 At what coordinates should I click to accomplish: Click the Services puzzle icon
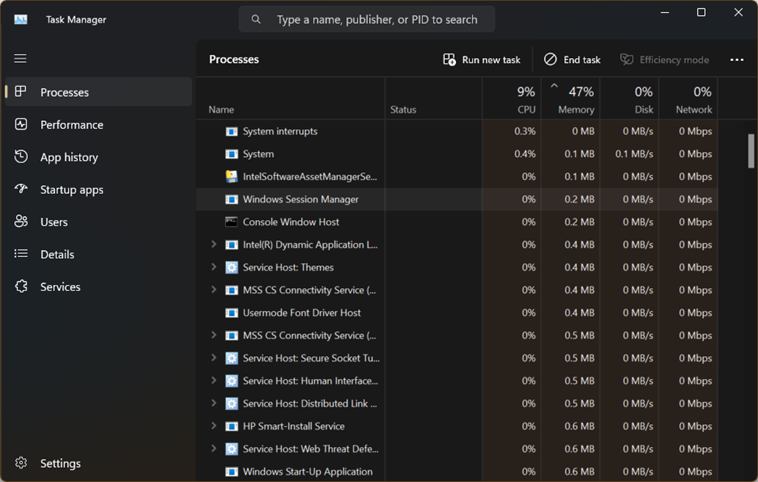pos(21,286)
